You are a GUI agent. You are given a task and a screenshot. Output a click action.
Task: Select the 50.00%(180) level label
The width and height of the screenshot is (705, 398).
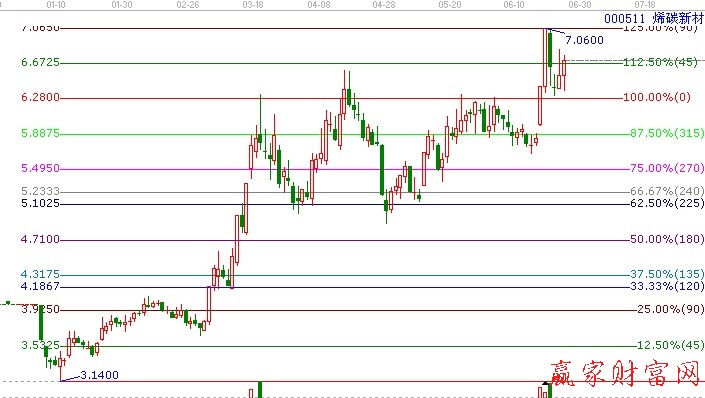[x=667, y=239]
